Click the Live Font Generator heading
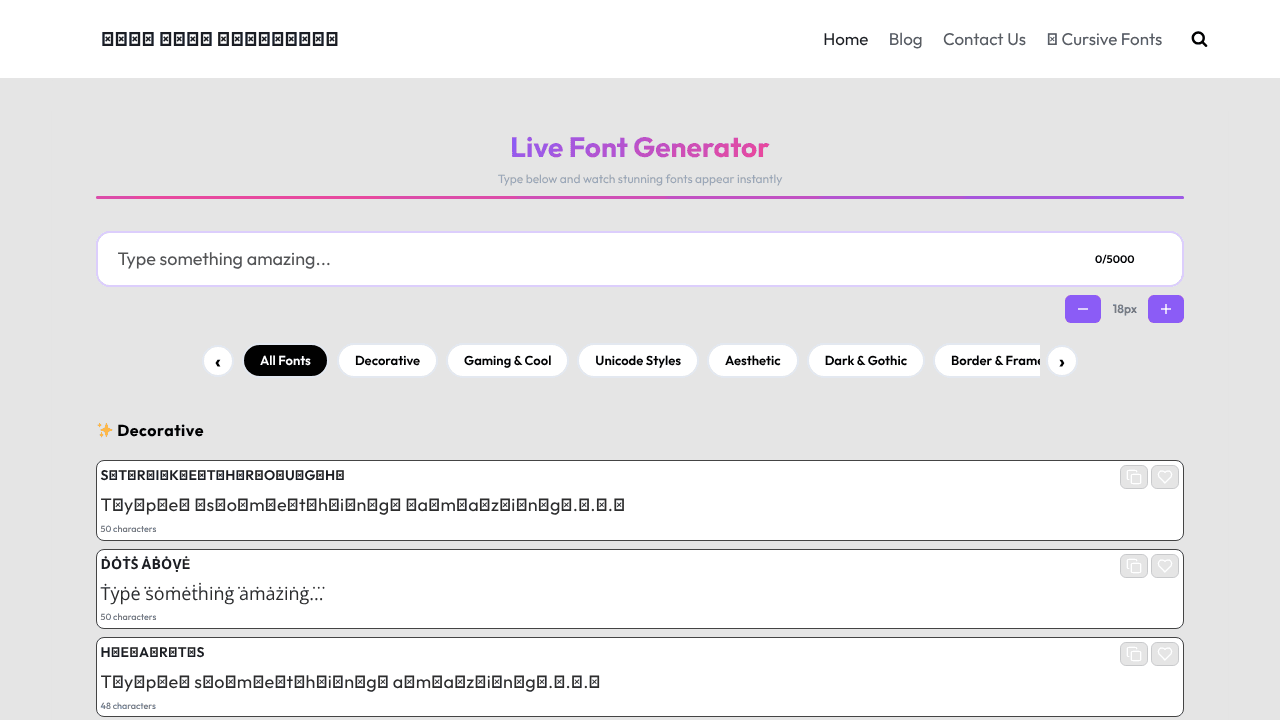This screenshot has width=1280, height=720. pos(640,147)
